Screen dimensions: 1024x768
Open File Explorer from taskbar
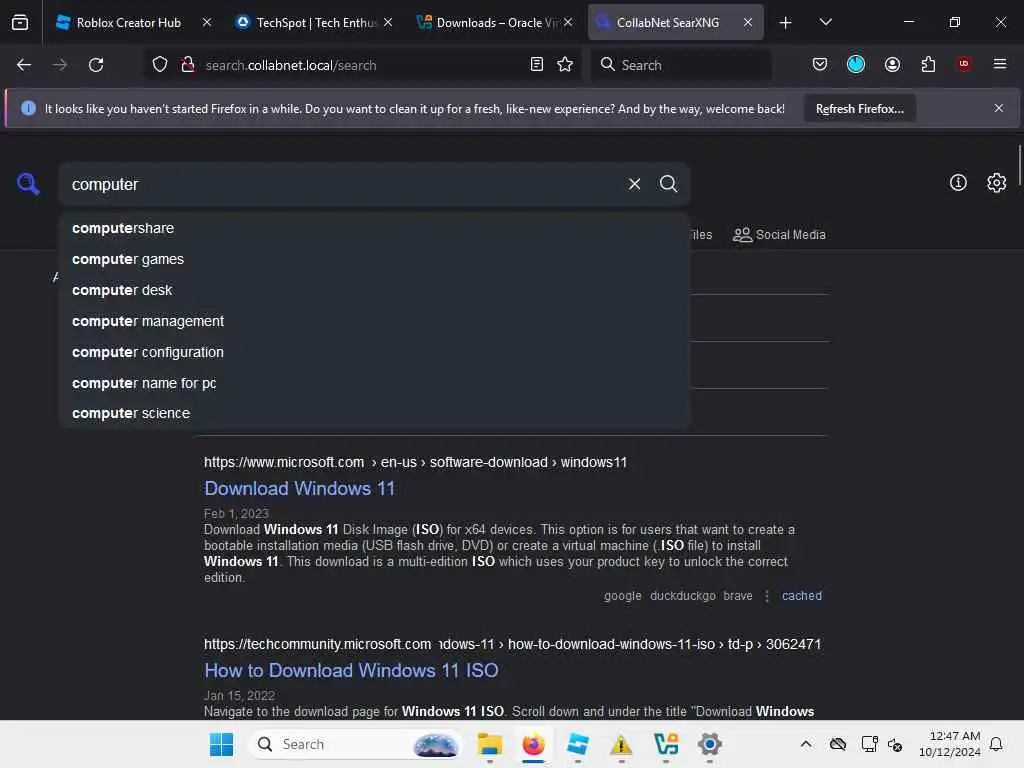[x=490, y=744]
